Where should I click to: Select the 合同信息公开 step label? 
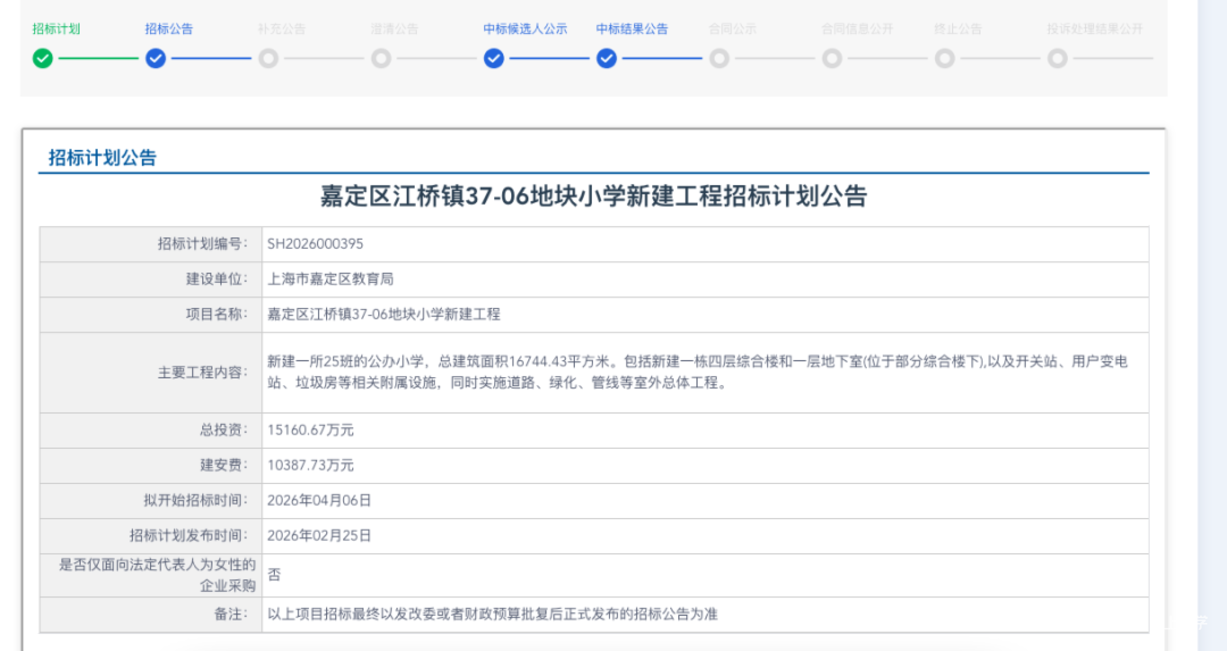click(x=857, y=29)
